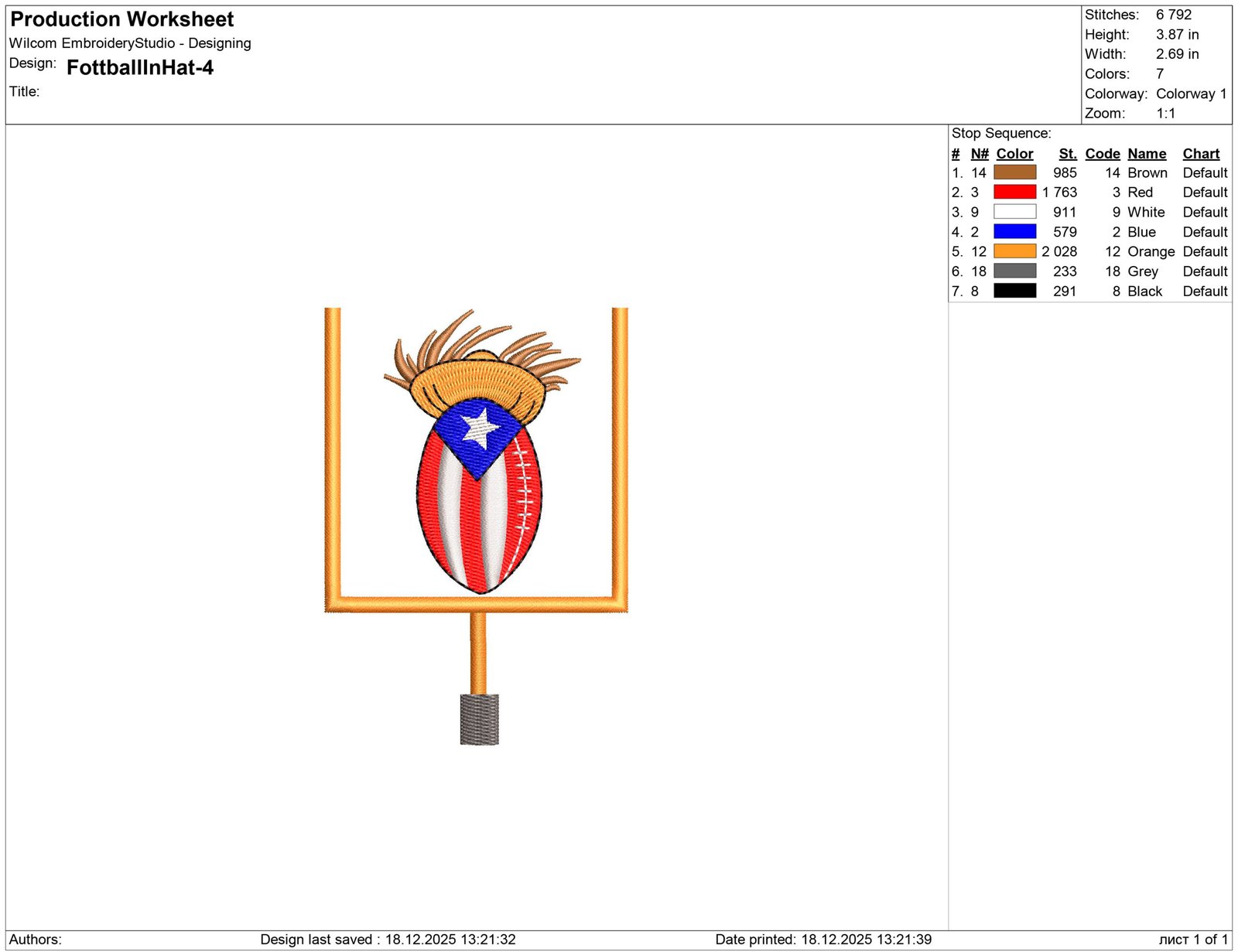Click the St. column header
This screenshot has height=952, width=1238.
click(x=1067, y=154)
